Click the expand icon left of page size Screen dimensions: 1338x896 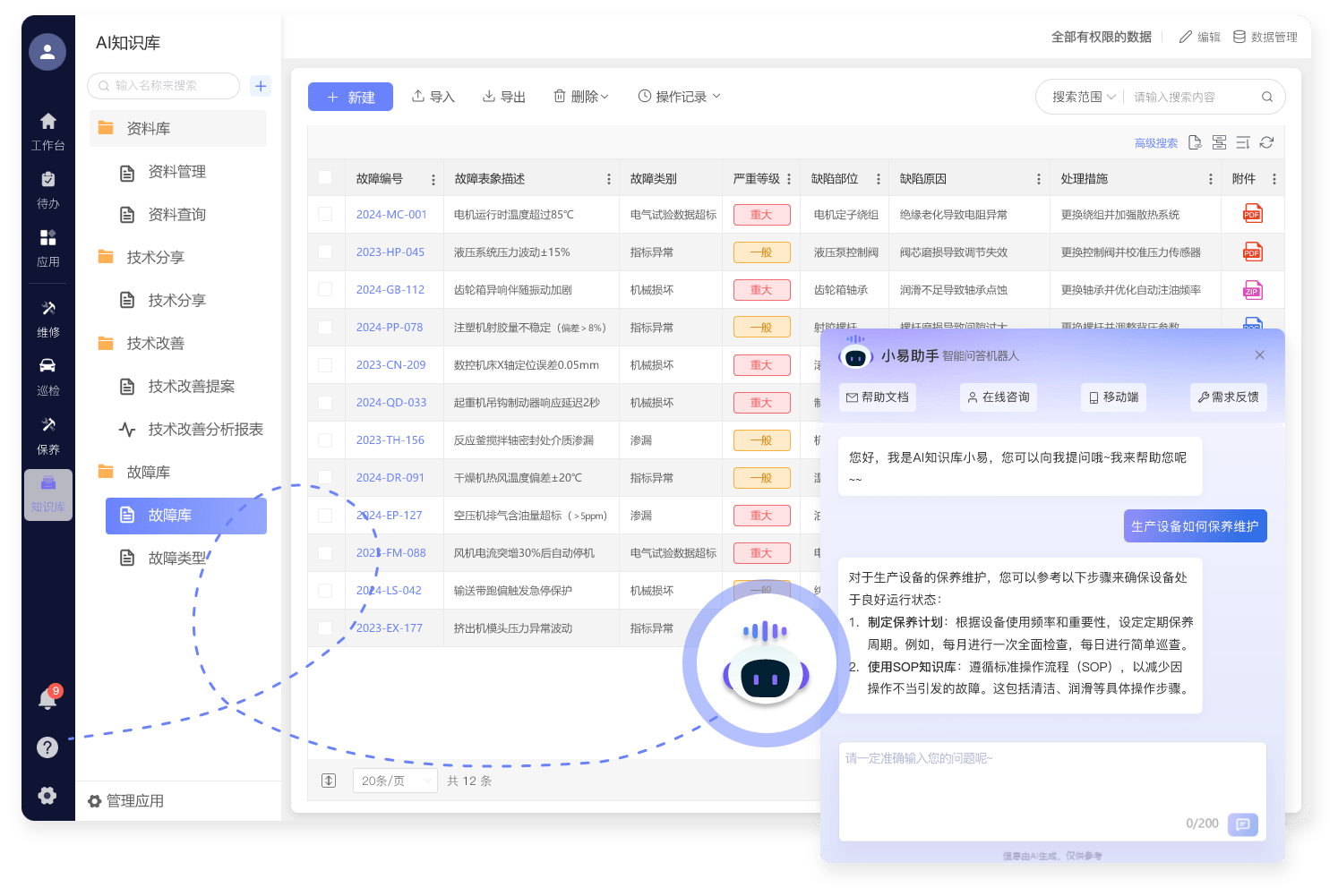tap(329, 781)
